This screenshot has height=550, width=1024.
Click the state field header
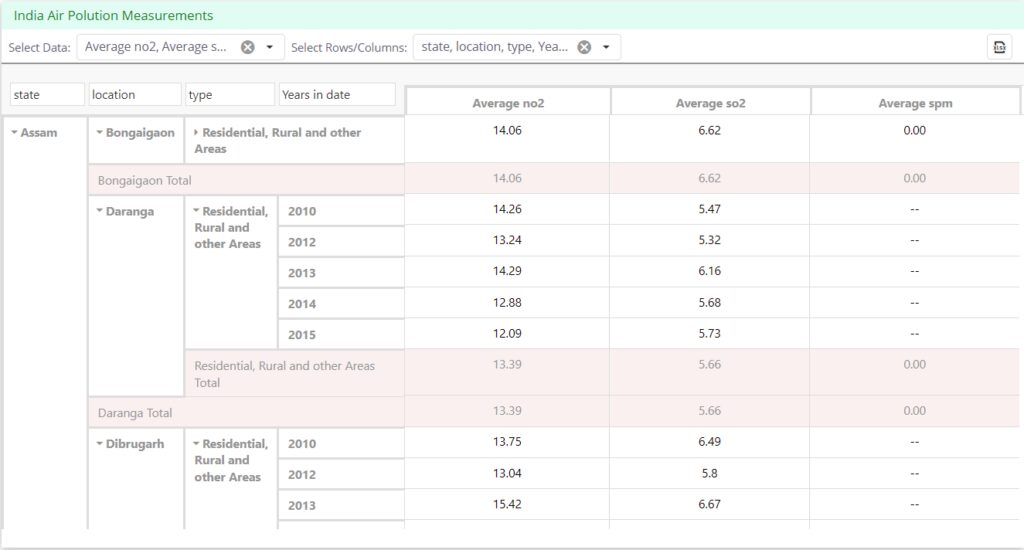pyautogui.click(x=47, y=95)
